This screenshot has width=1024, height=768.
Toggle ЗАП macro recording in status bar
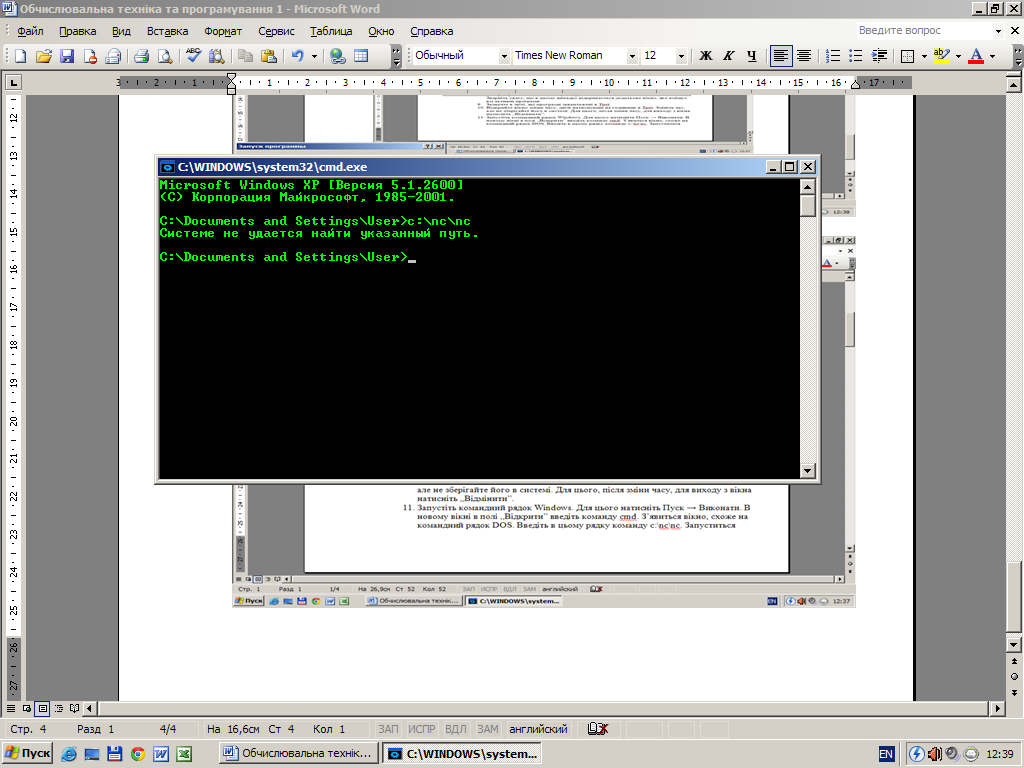pyautogui.click(x=388, y=729)
